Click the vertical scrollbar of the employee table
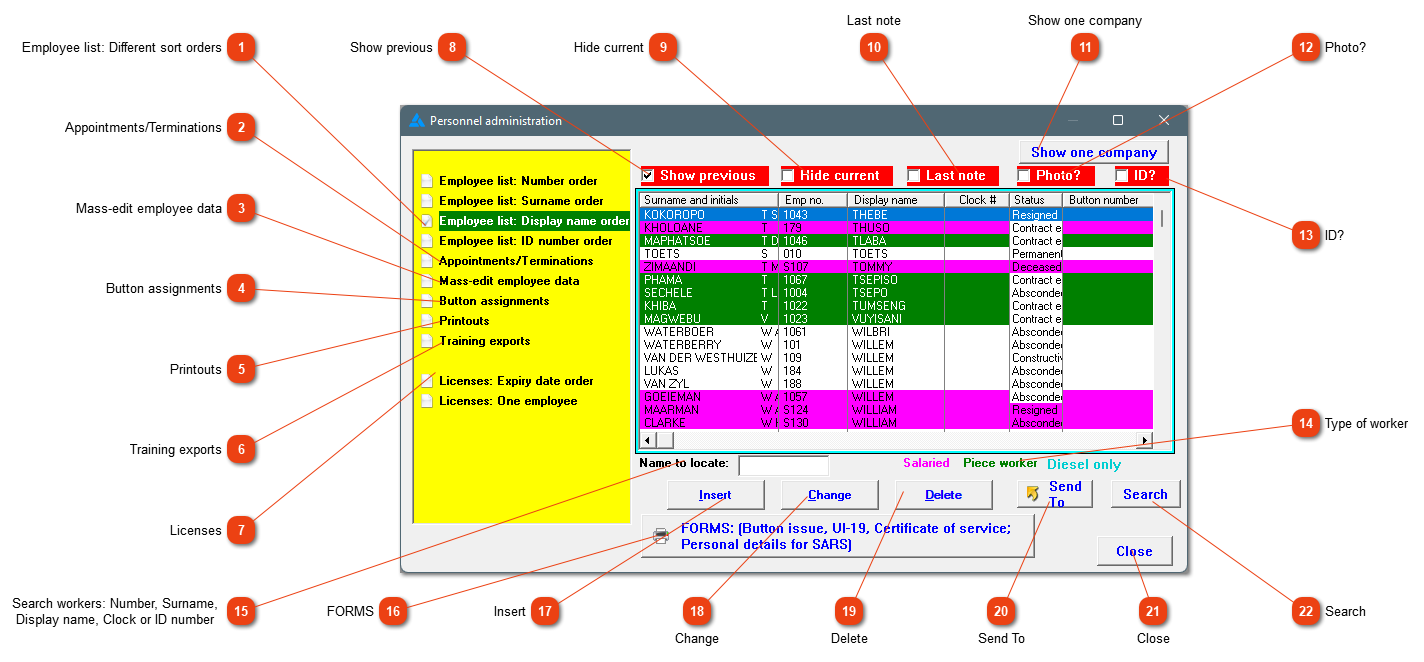 pos(1161,313)
